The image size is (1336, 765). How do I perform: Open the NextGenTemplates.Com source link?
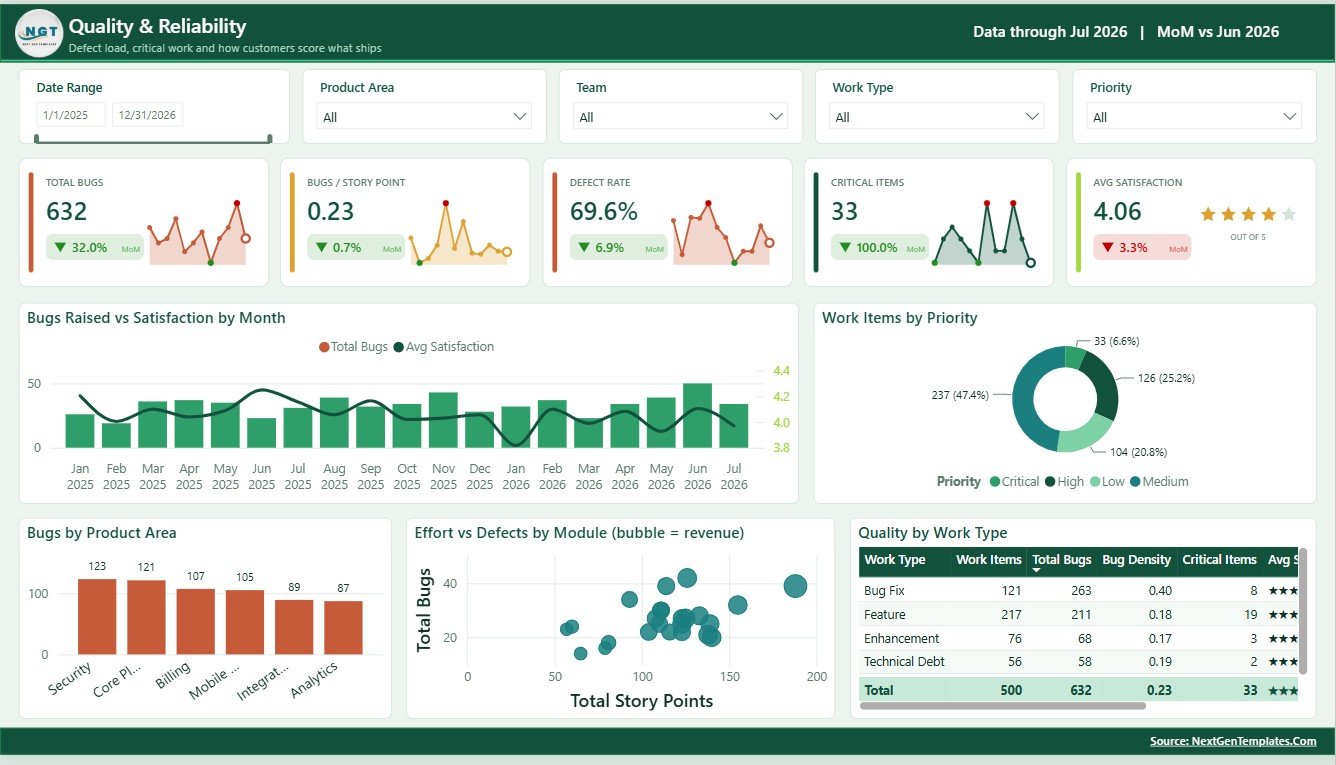[1233, 741]
